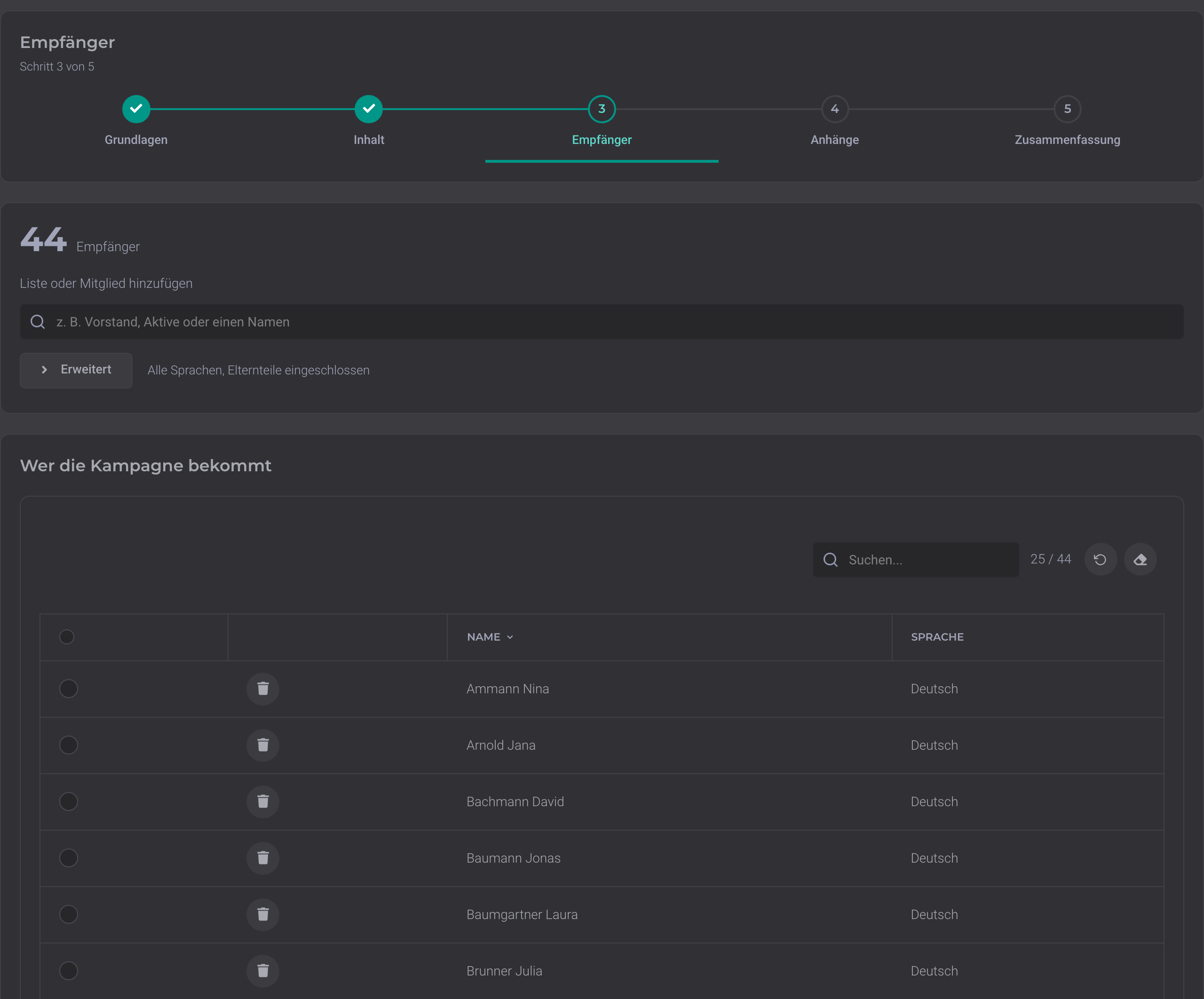Viewport: 1204px width, 999px height.
Task: Click the Vorstand, Aktive search input
Action: pos(602,322)
